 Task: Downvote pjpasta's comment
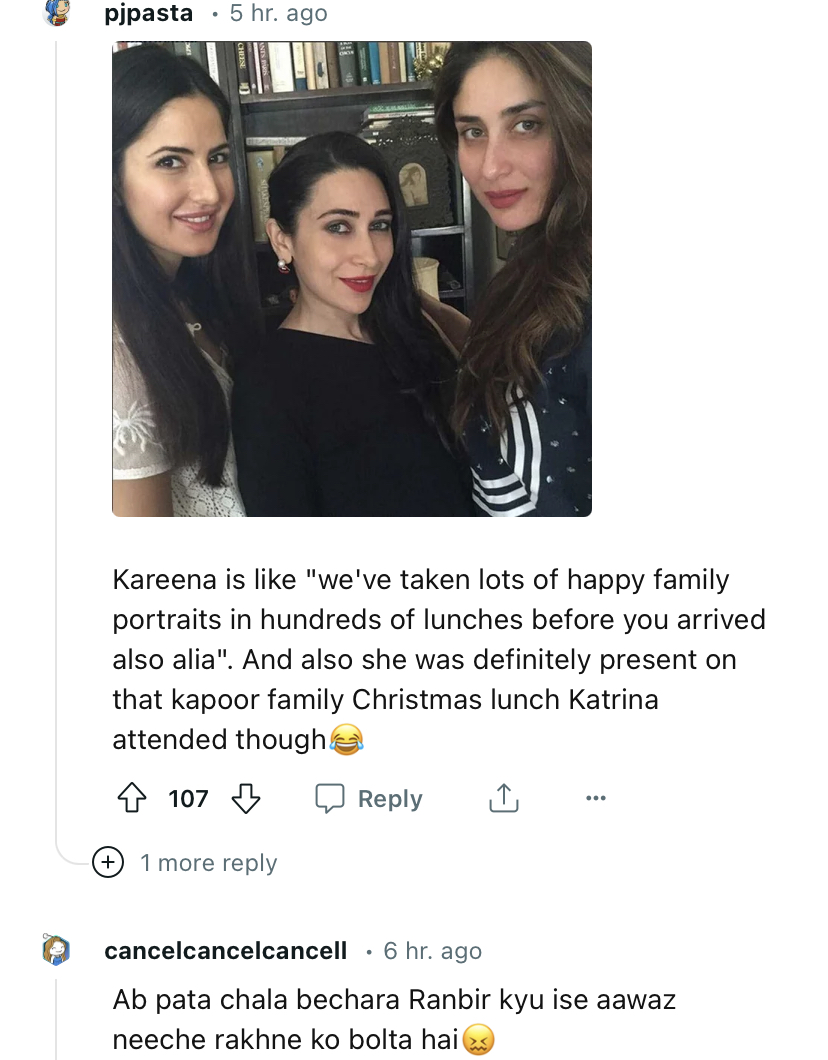[x=246, y=798]
